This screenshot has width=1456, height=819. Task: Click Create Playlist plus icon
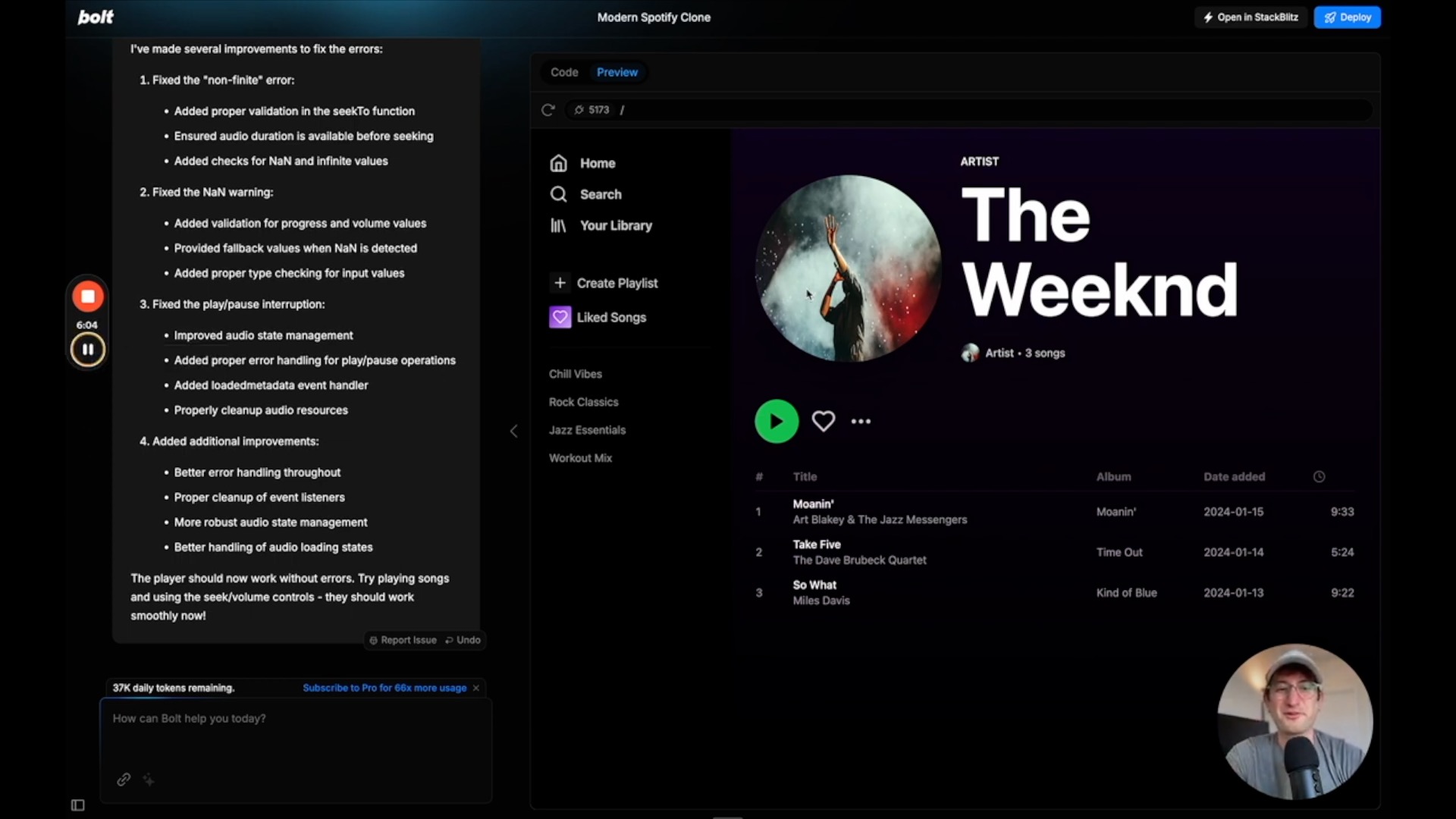(560, 283)
